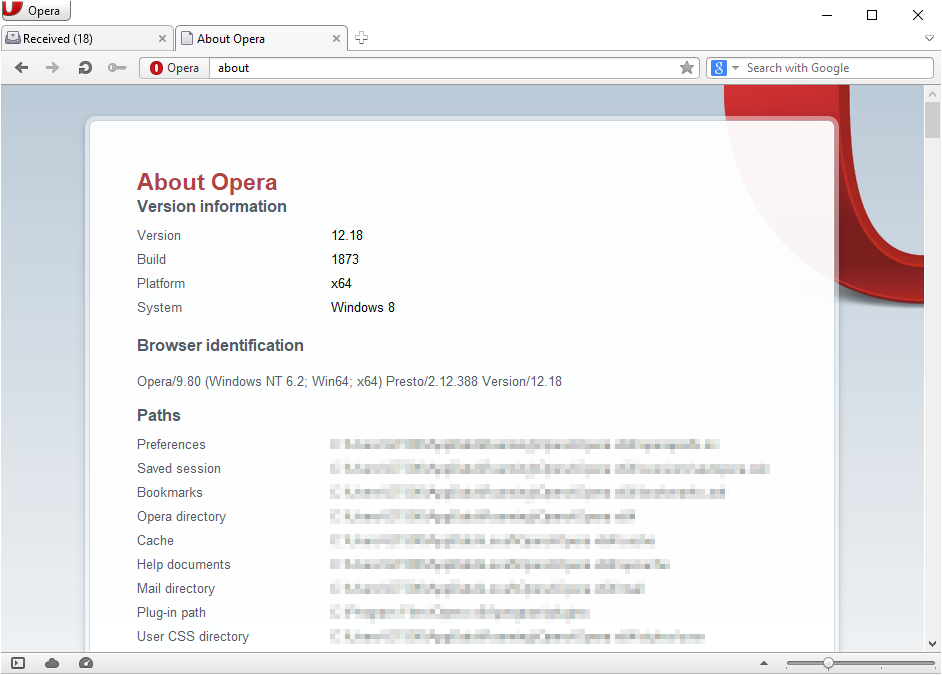Image resolution: width=942 pixels, height=675 pixels.
Task: Focus the Search with Google field
Action: (x=837, y=68)
